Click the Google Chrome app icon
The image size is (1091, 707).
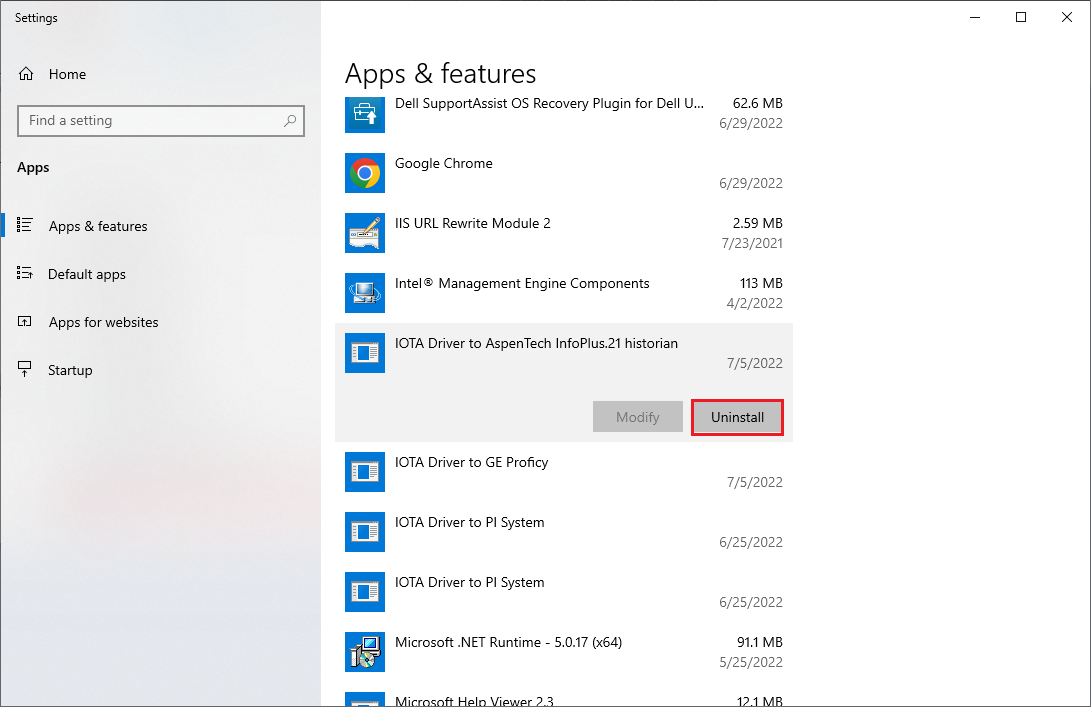(x=365, y=173)
